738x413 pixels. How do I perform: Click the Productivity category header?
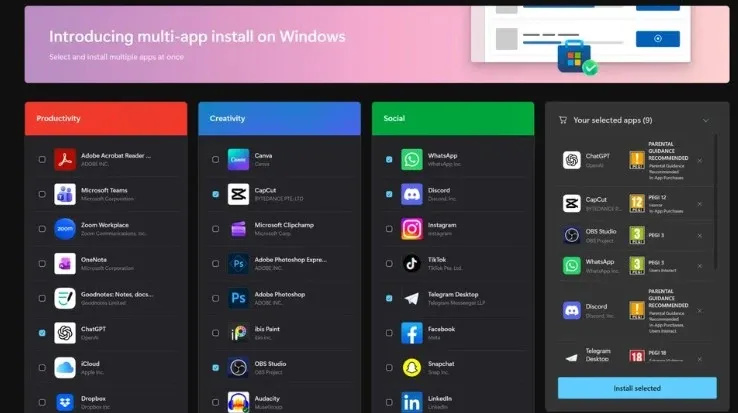(x=106, y=119)
